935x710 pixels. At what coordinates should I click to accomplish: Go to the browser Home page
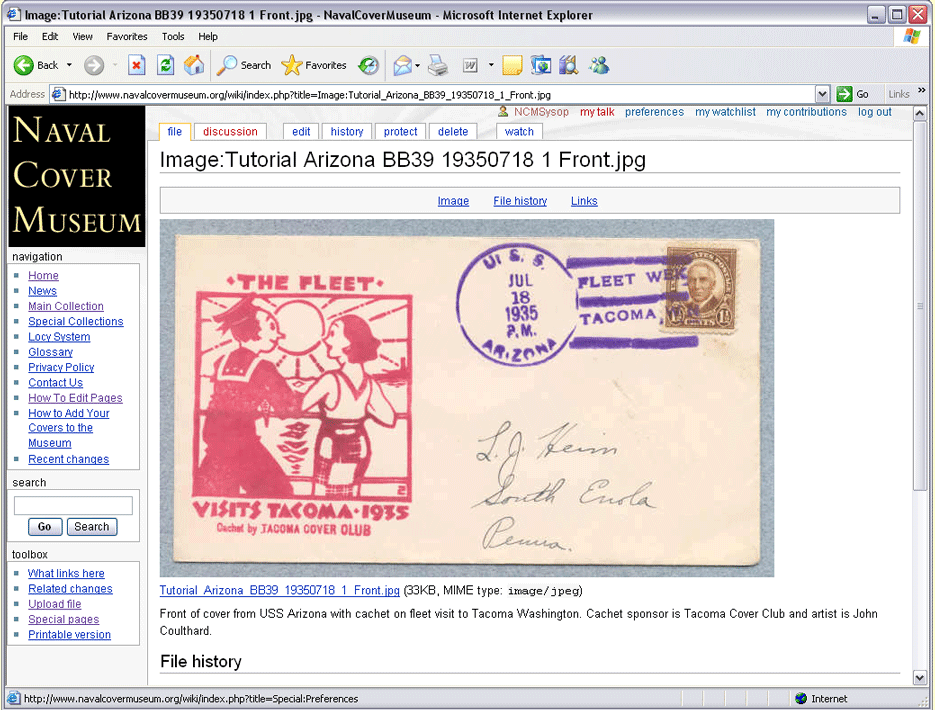194,65
